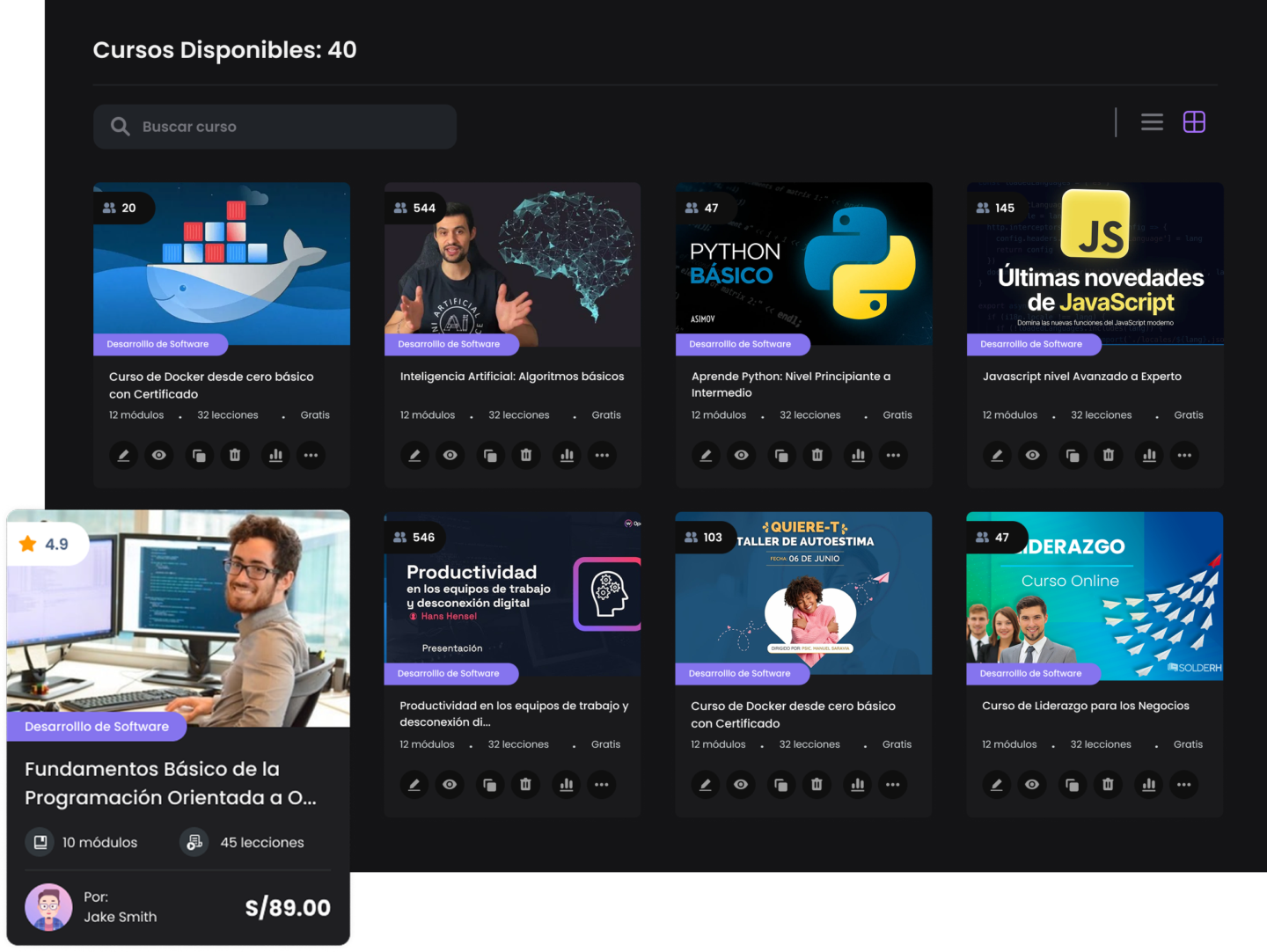Edit the Inteligencia Artificial course

[414, 455]
